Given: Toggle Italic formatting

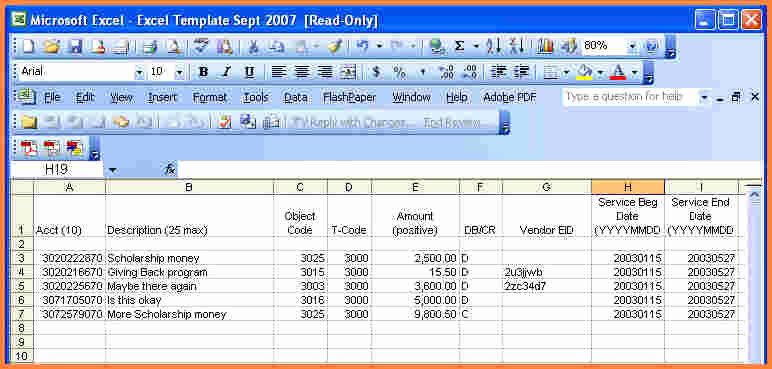Looking at the screenshot, I should 226,72.
